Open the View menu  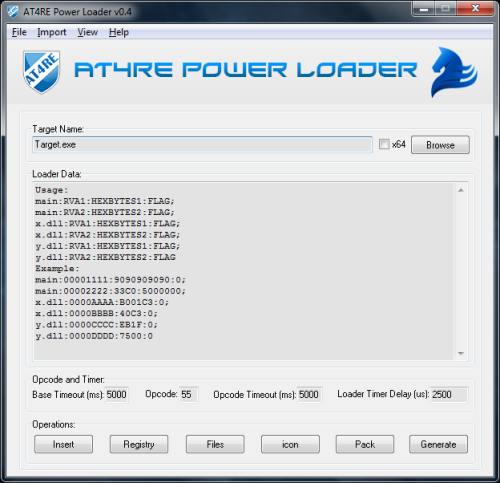pos(87,32)
